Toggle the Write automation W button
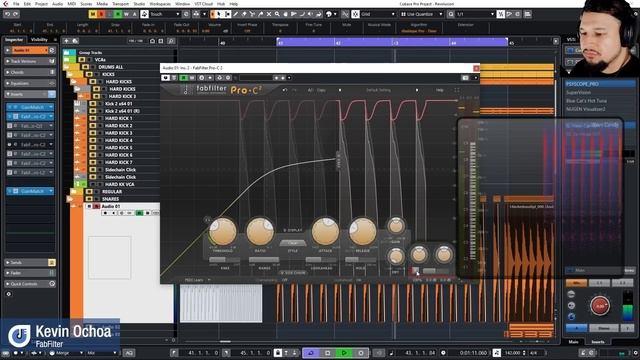640x360 pixels. 126,14
